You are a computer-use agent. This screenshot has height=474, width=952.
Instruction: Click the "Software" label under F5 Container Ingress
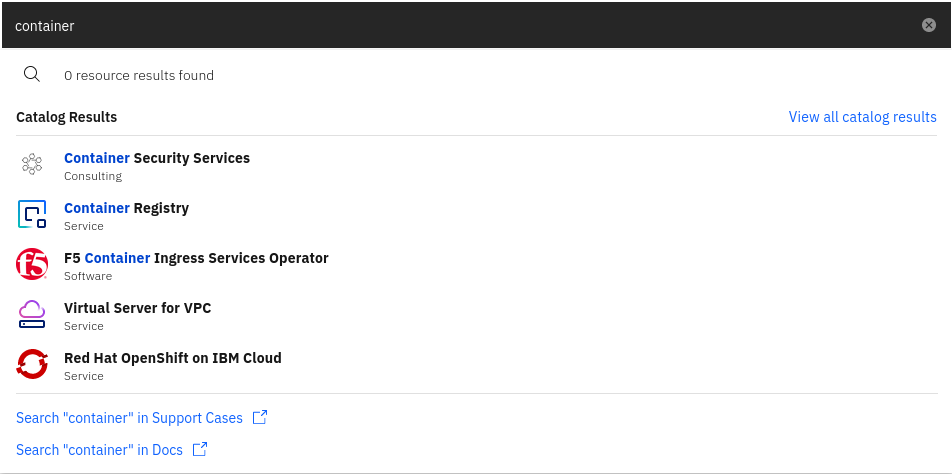(88, 276)
